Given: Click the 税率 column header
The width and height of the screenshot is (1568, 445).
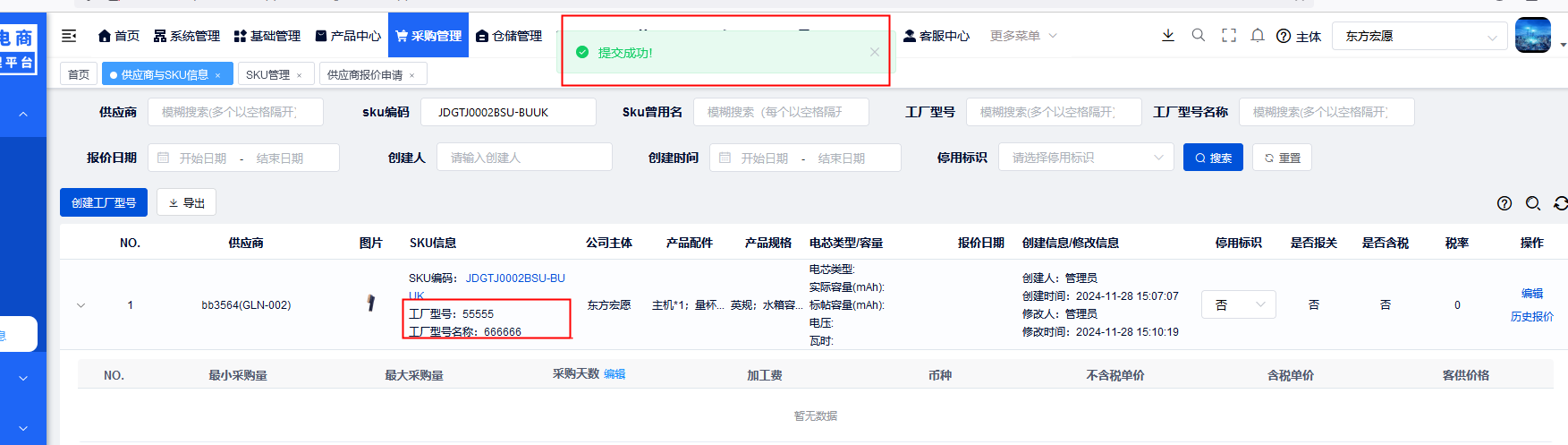Looking at the screenshot, I should (x=1457, y=243).
